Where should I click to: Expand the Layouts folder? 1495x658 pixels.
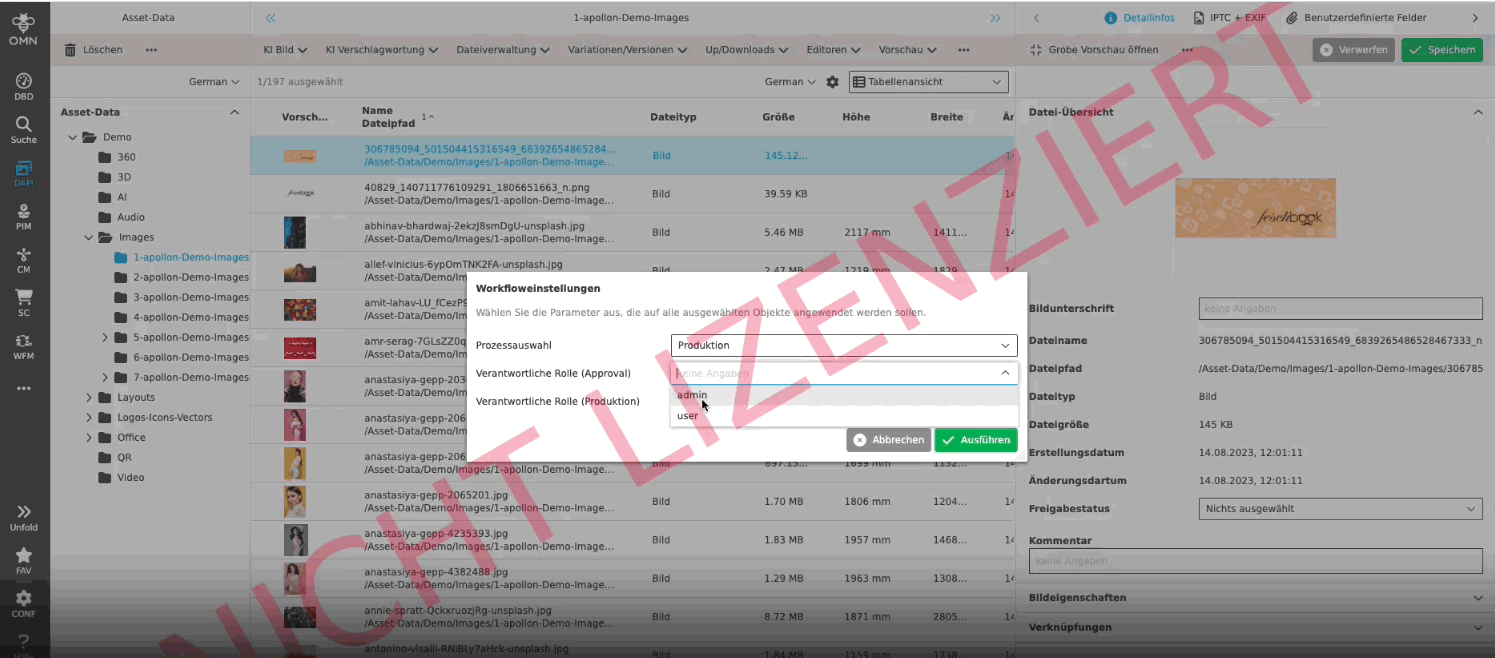pos(89,397)
